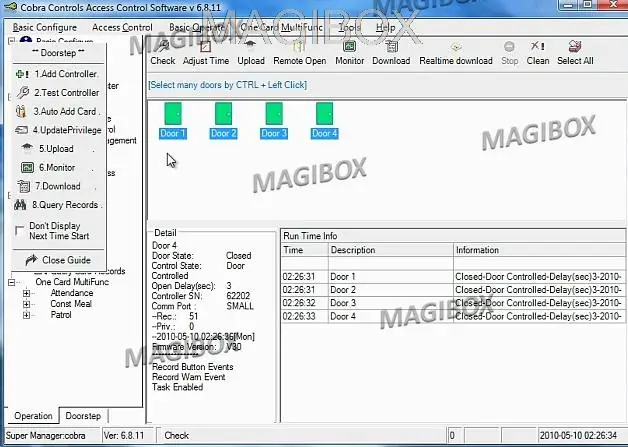Tick Don't Display Next Time Start checkbox
The image size is (628, 447).
(19, 231)
